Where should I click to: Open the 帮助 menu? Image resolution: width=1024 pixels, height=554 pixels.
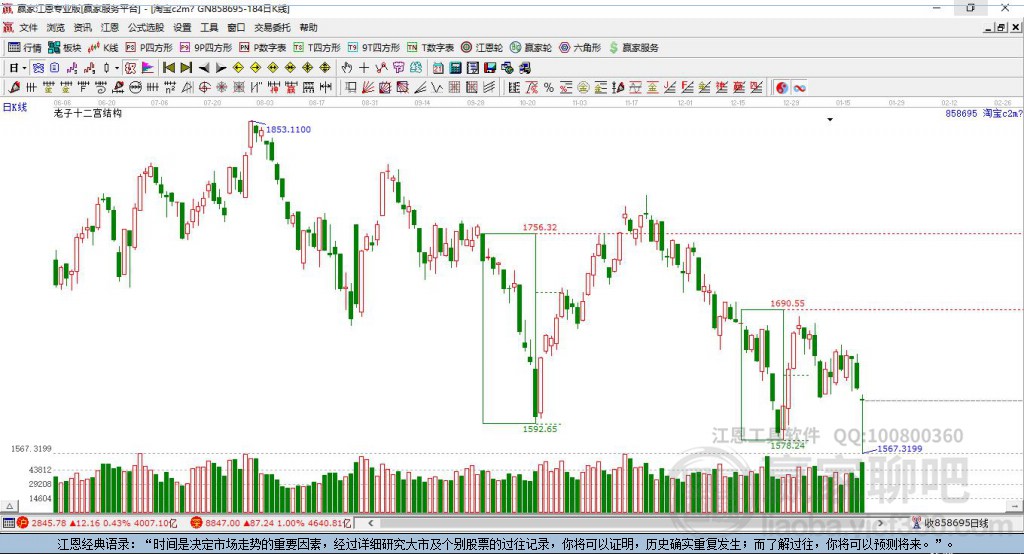pos(308,27)
